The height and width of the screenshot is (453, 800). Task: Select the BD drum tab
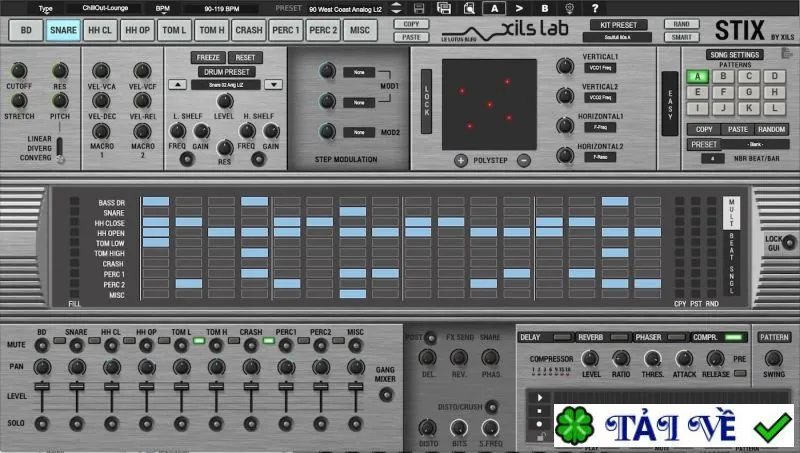coord(26,30)
